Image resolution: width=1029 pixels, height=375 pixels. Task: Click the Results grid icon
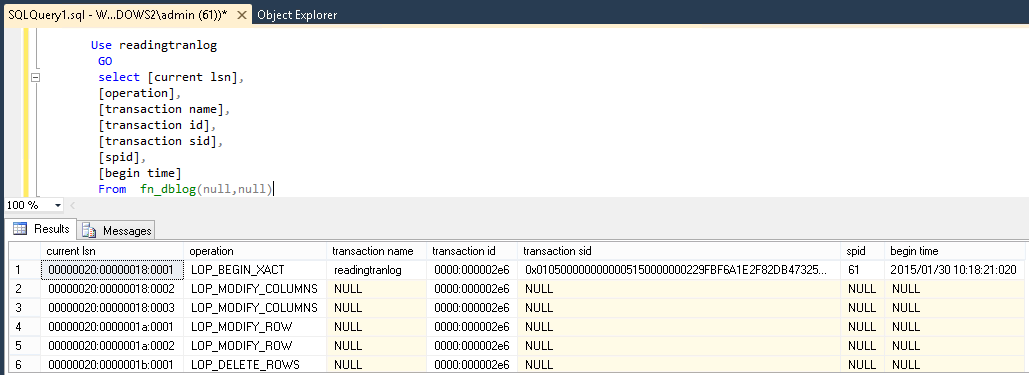(x=20, y=229)
